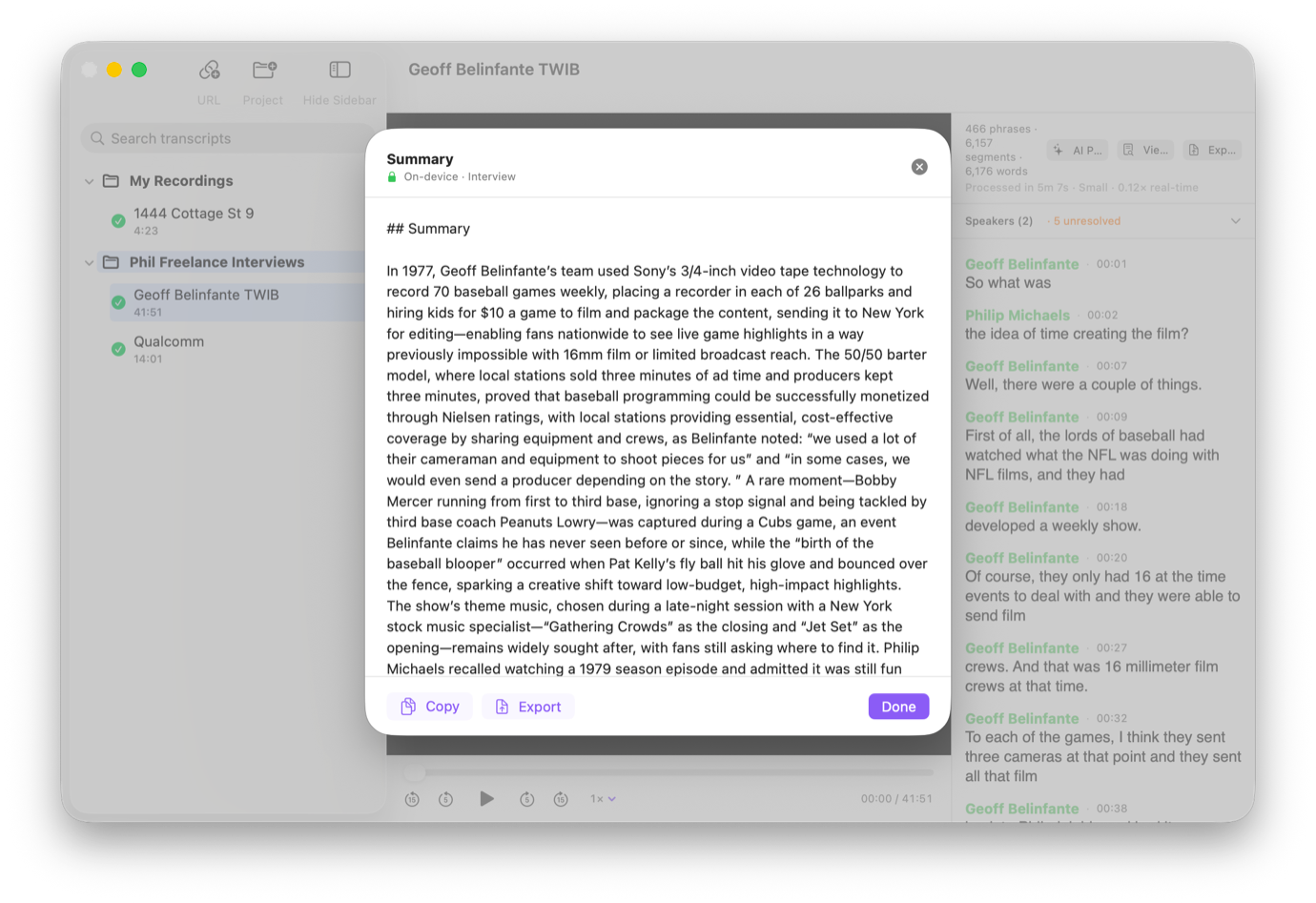The height and width of the screenshot is (903, 1316).
Task: Click the Hide Sidebar toolbar icon
Action: 339,71
